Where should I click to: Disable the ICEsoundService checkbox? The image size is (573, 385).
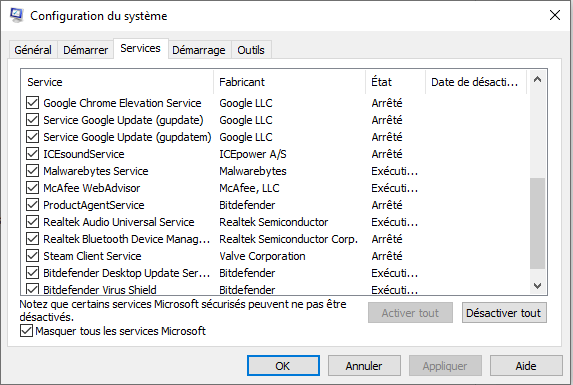(x=33, y=154)
